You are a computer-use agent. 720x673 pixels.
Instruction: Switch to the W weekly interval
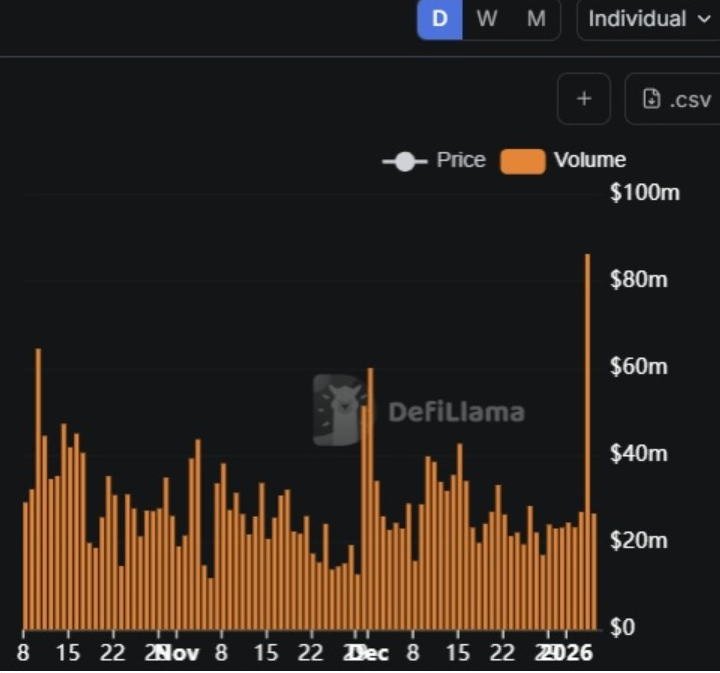tap(487, 19)
